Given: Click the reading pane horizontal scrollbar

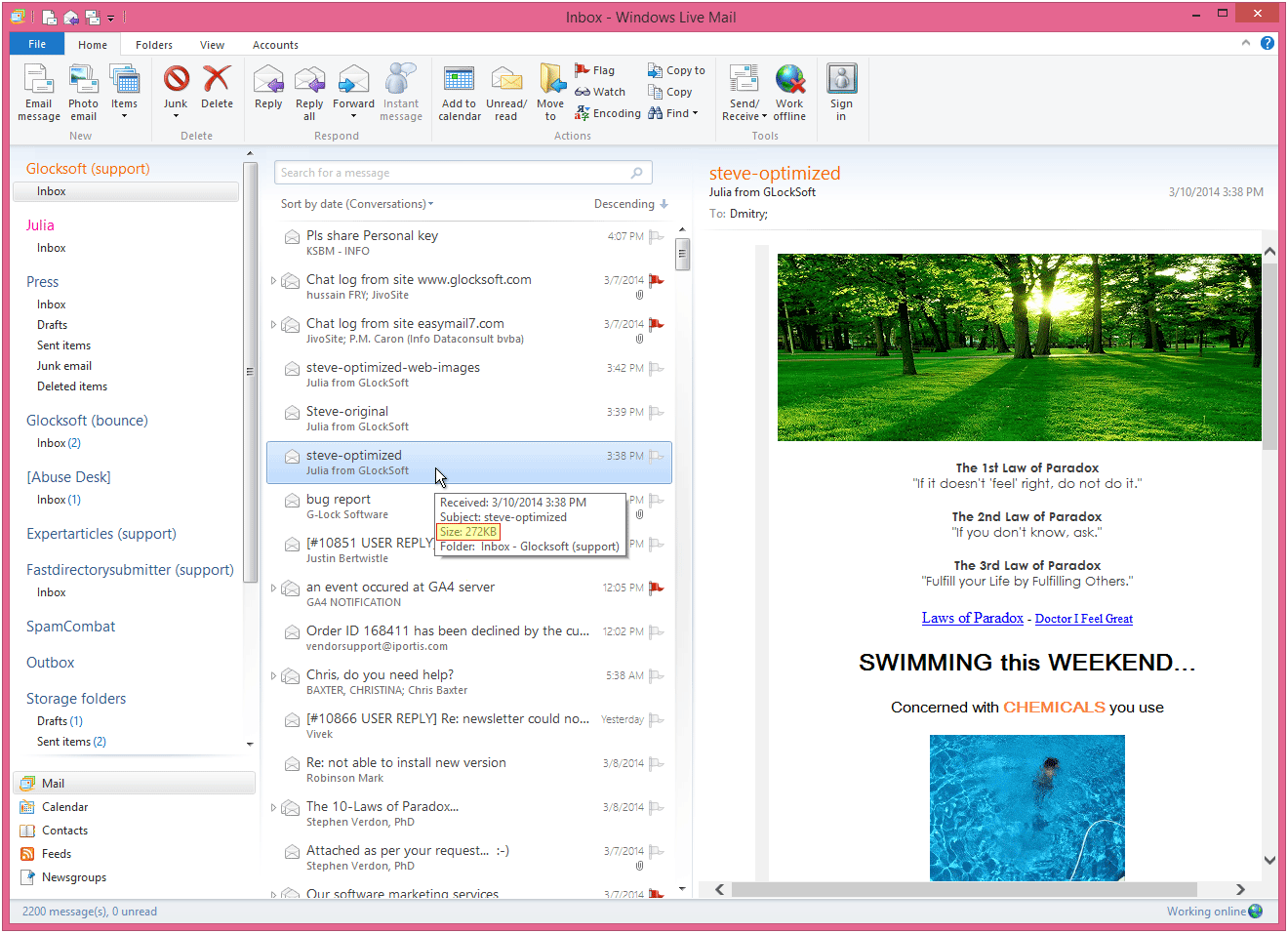Looking at the screenshot, I should [x=964, y=889].
